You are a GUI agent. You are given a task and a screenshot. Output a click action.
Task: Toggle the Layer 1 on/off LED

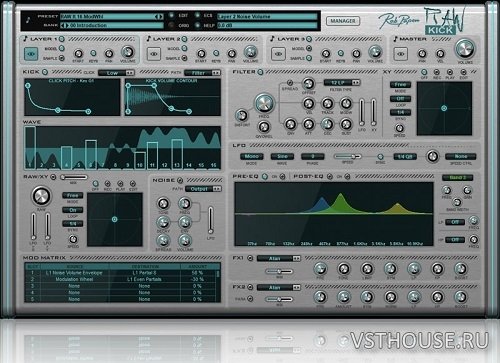[62, 39]
